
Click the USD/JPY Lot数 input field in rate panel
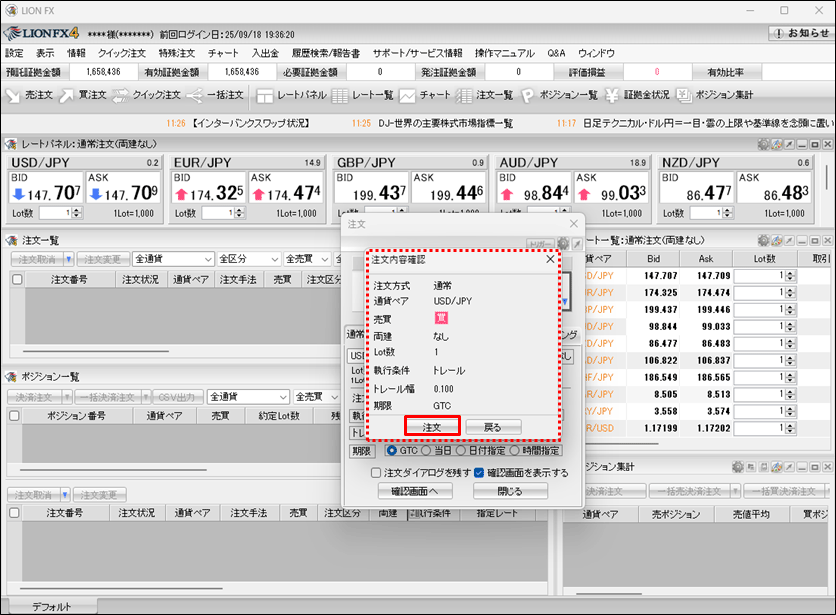pos(60,213)
